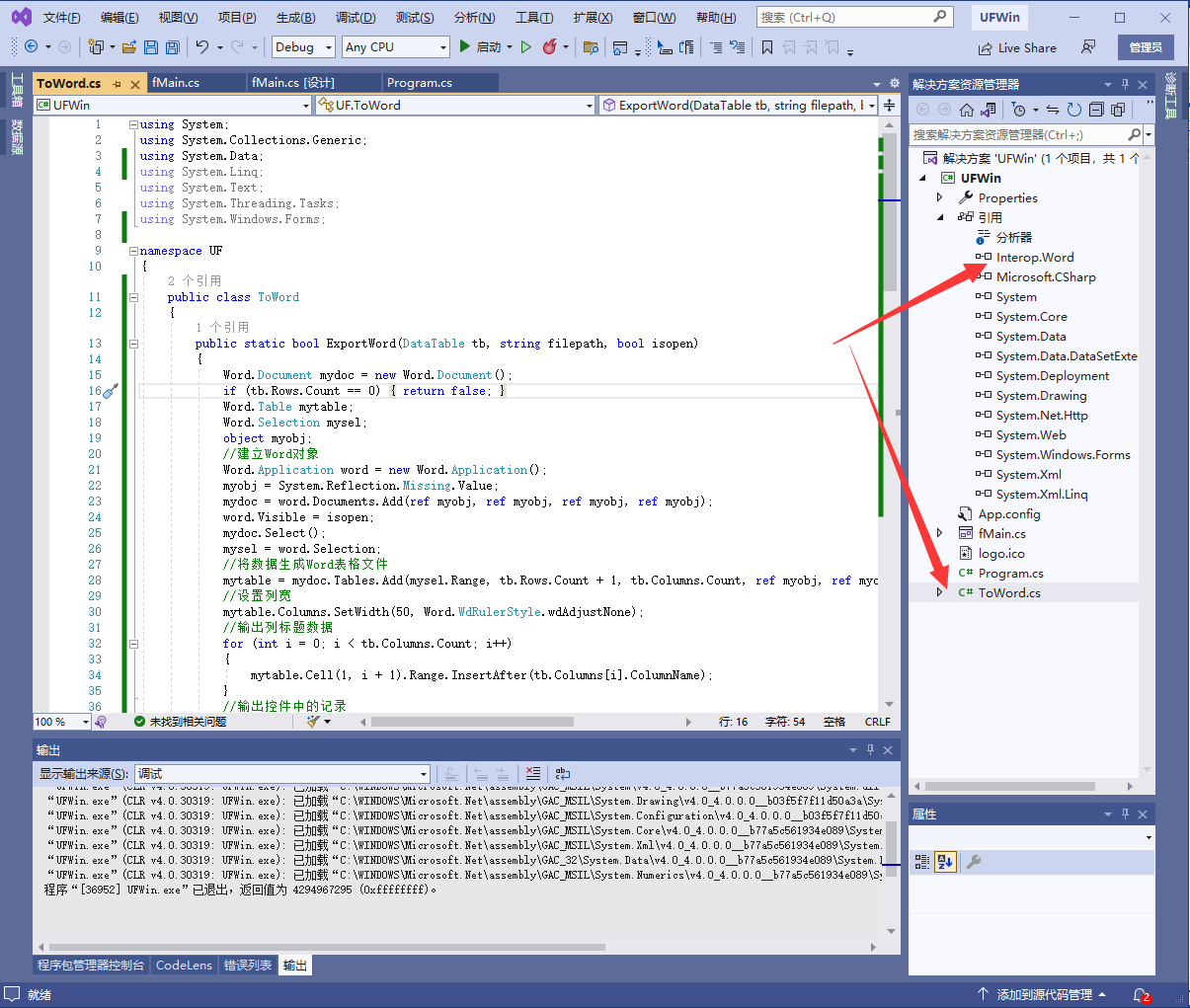Screen dimensions: 1190x1008
Task: Open the 扩展(X) menu
Action: 593,18
